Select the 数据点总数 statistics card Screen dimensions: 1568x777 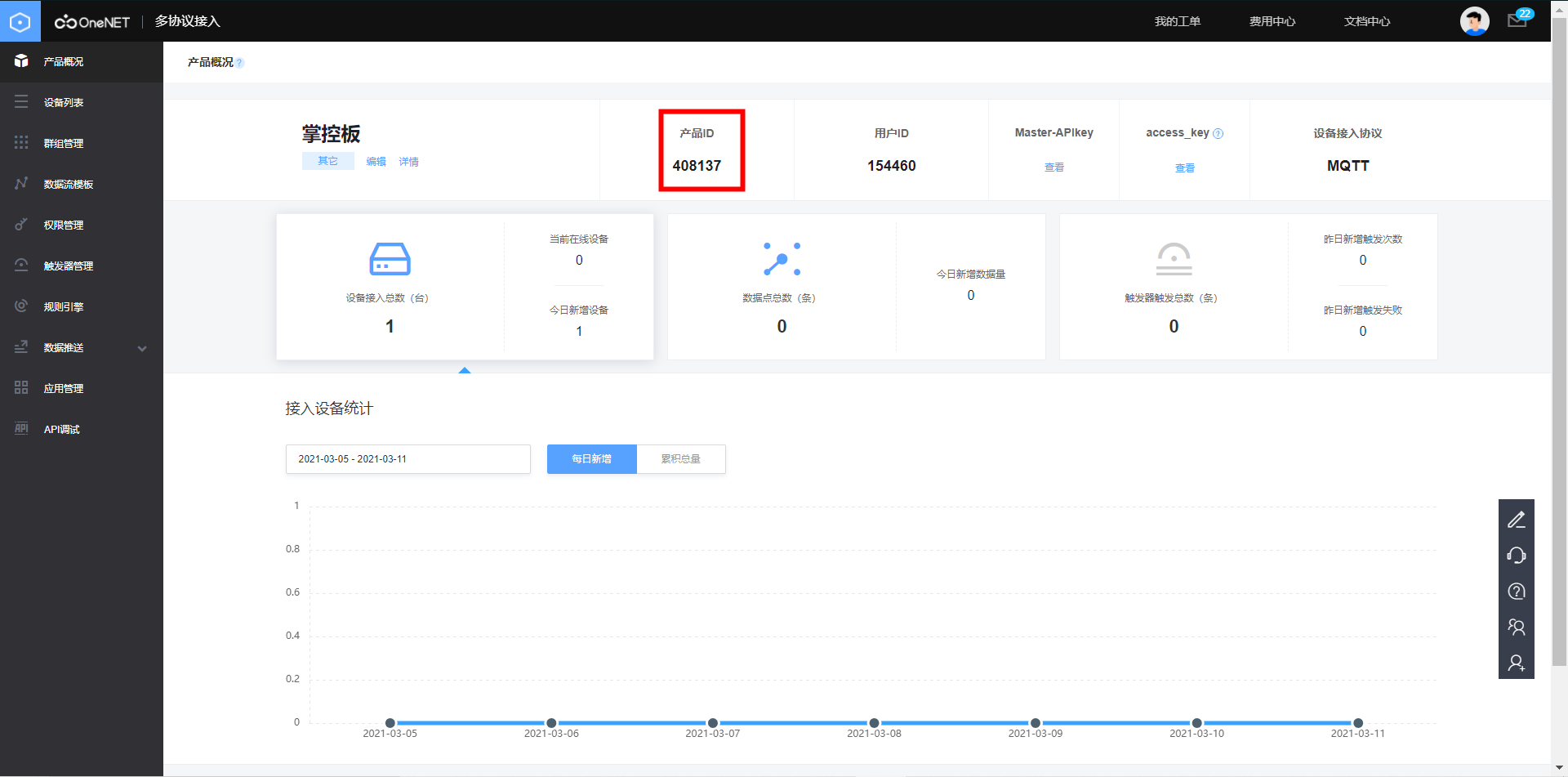[856, 287]
